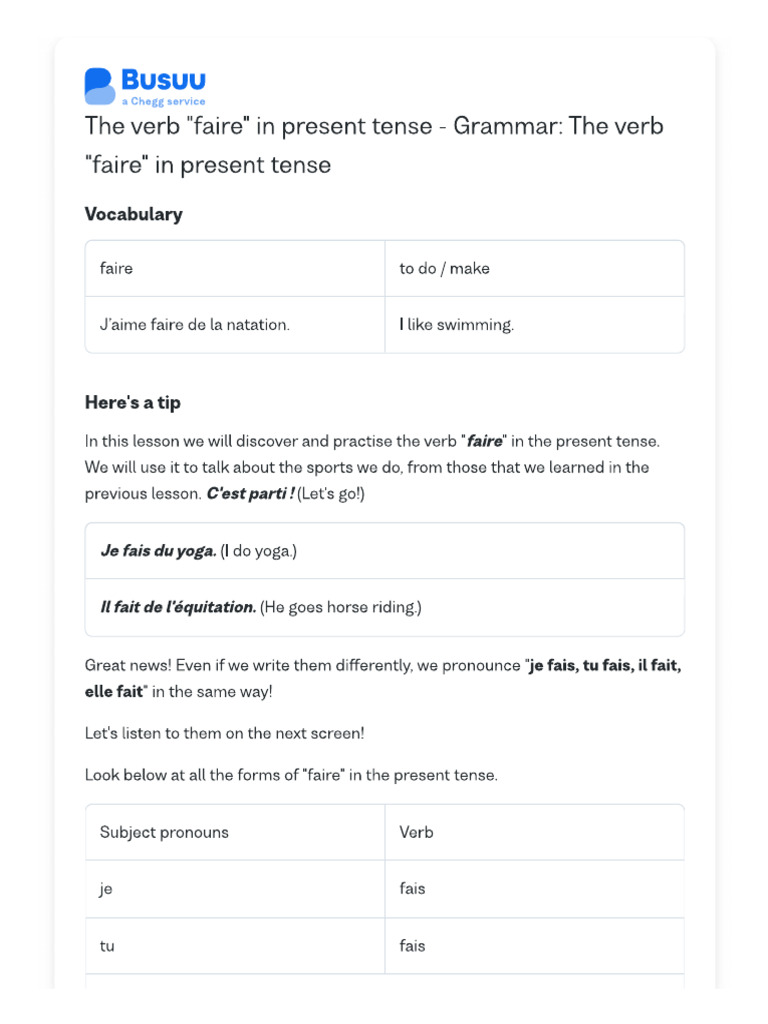768x1024 pixels.
Task: Select the "je" pronoun row cell
Action: [106, 889]
